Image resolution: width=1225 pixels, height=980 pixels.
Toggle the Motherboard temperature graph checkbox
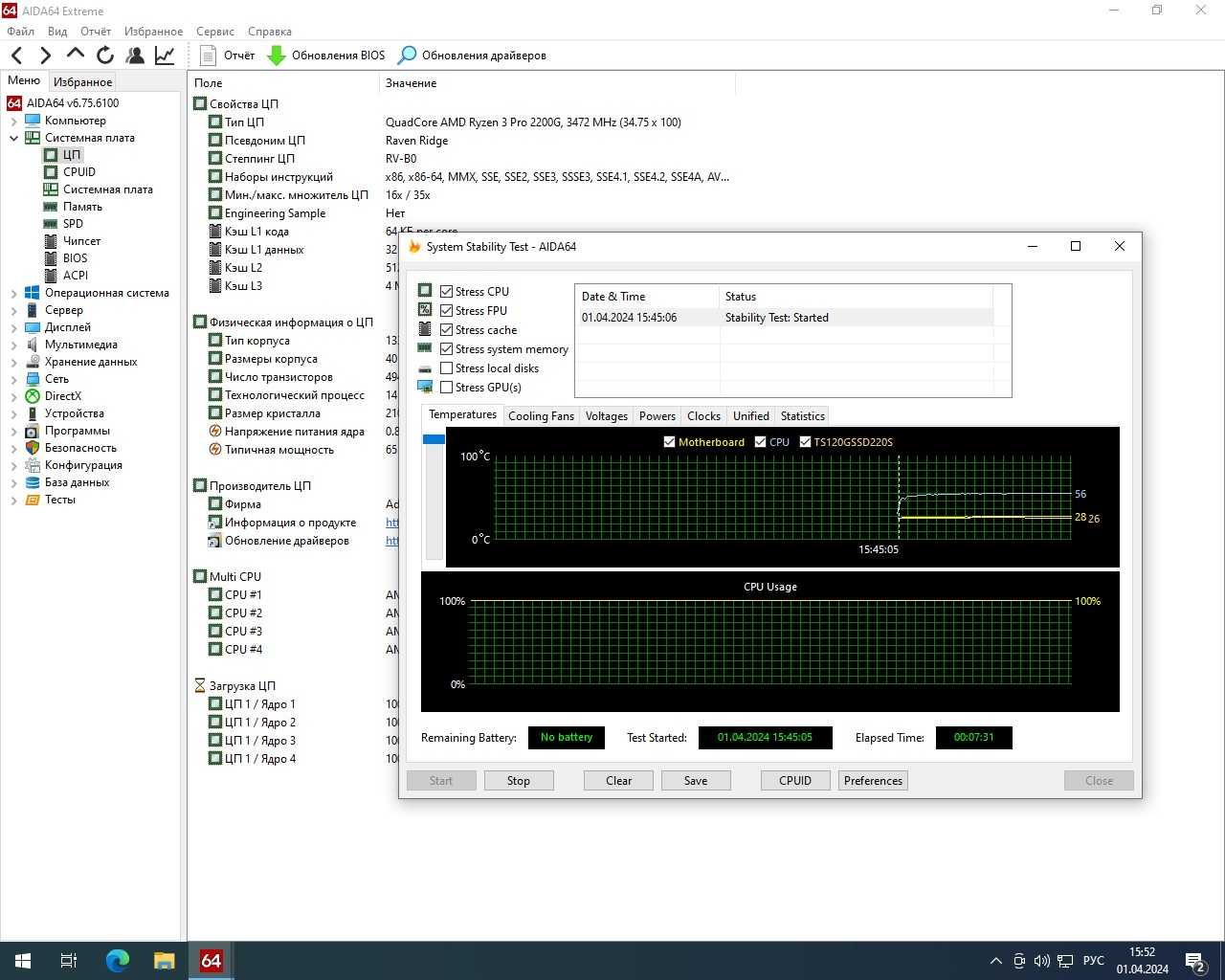(669, 442)
